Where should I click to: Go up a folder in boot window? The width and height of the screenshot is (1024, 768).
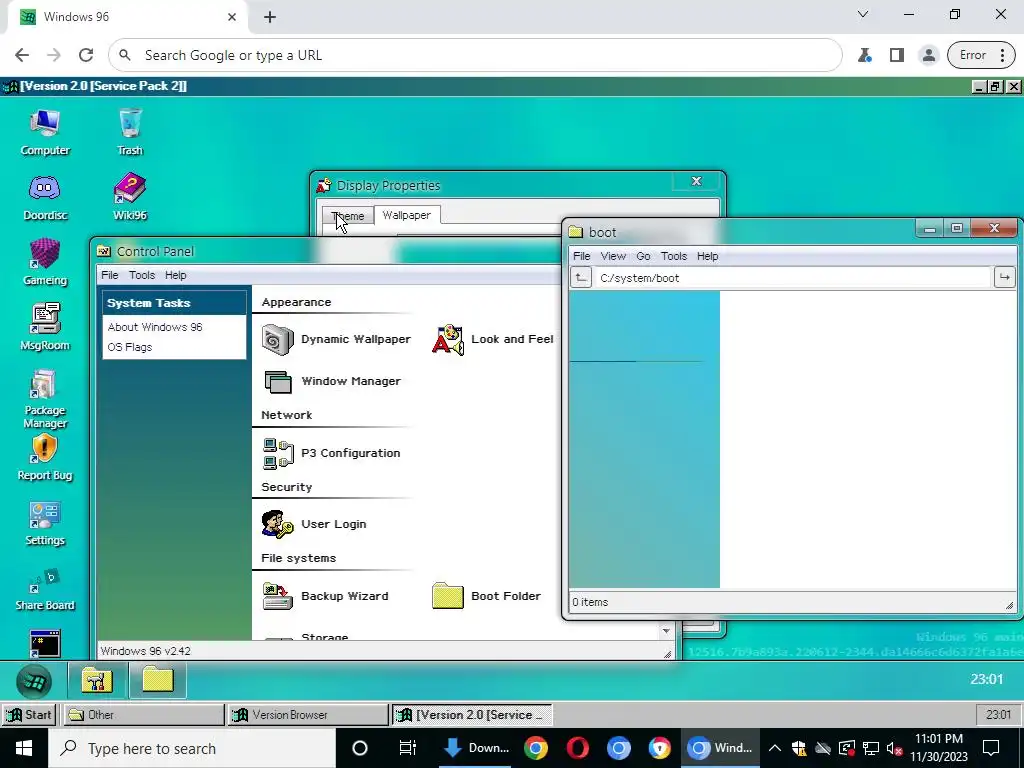tap(581, 278)
